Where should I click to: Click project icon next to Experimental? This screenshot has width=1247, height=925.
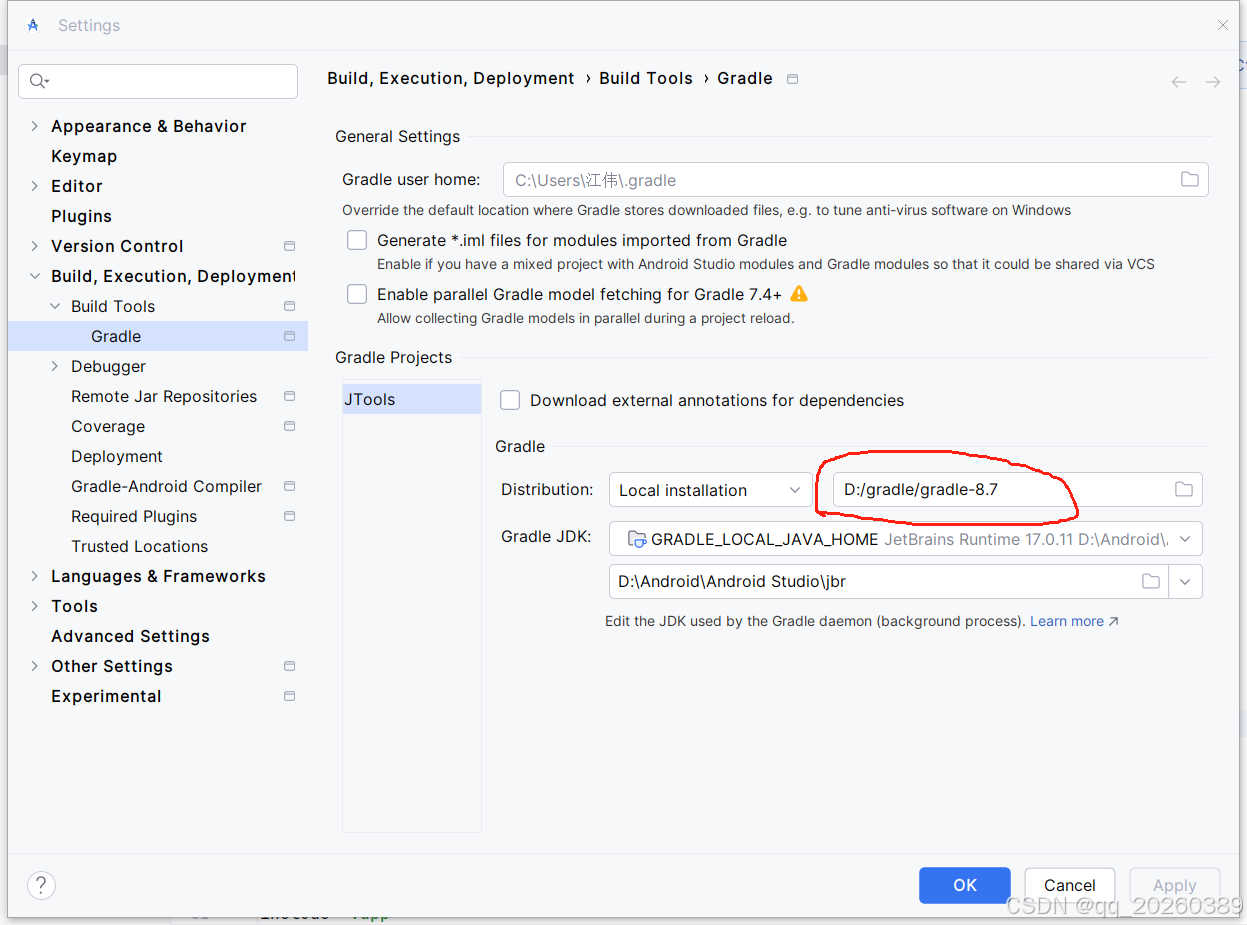pyautogui.click(x=289, y=696)
